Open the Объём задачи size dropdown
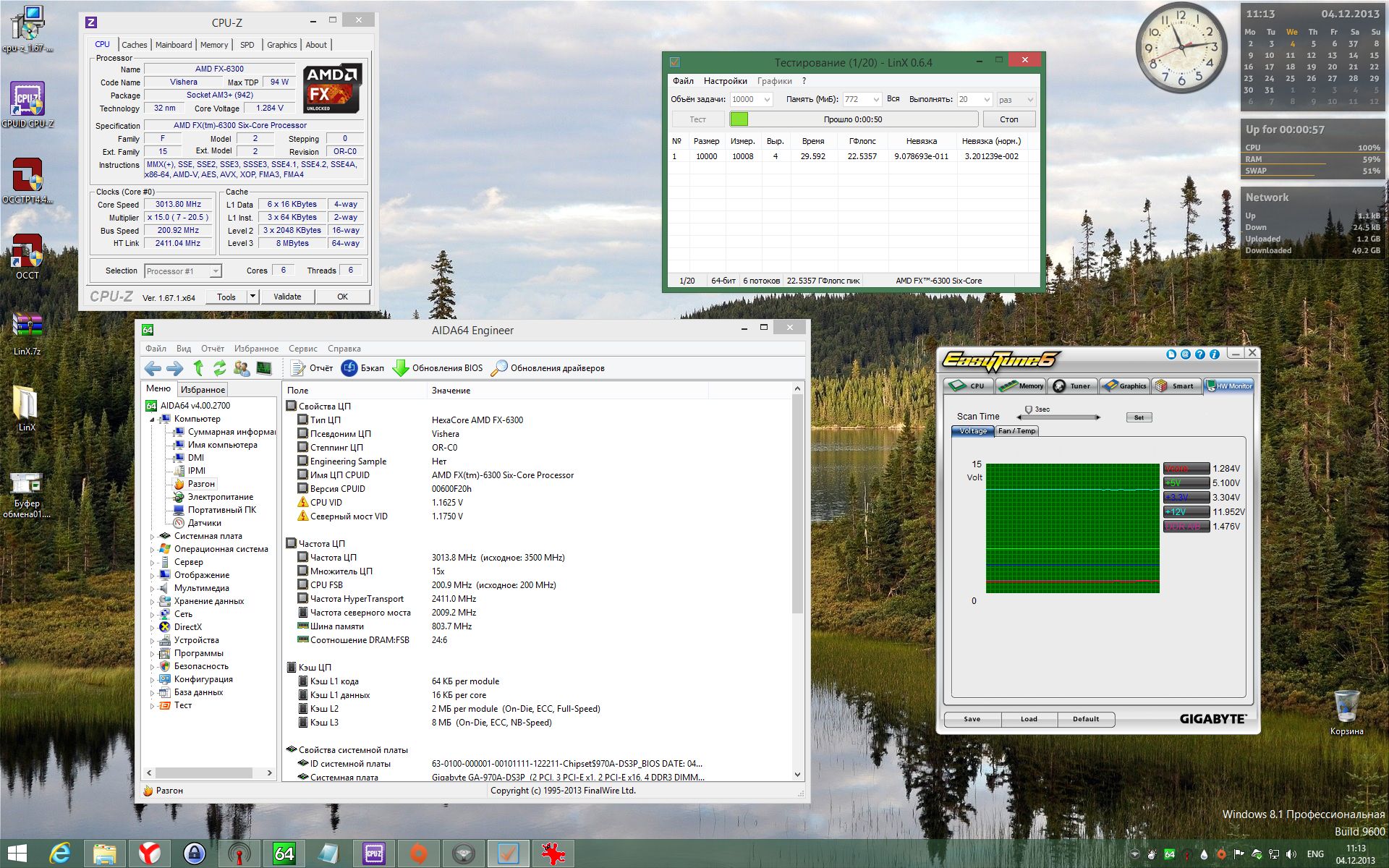 pos(767,100)
